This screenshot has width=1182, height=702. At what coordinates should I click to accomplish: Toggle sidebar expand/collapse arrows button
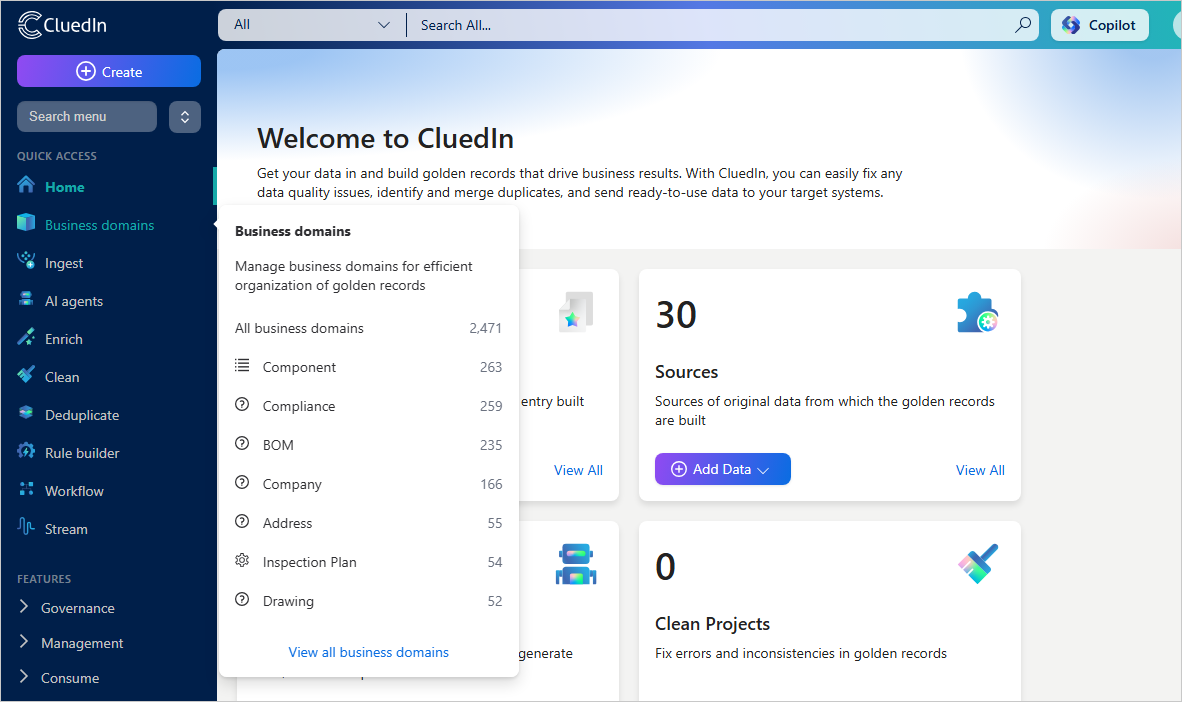click(185, 117)
